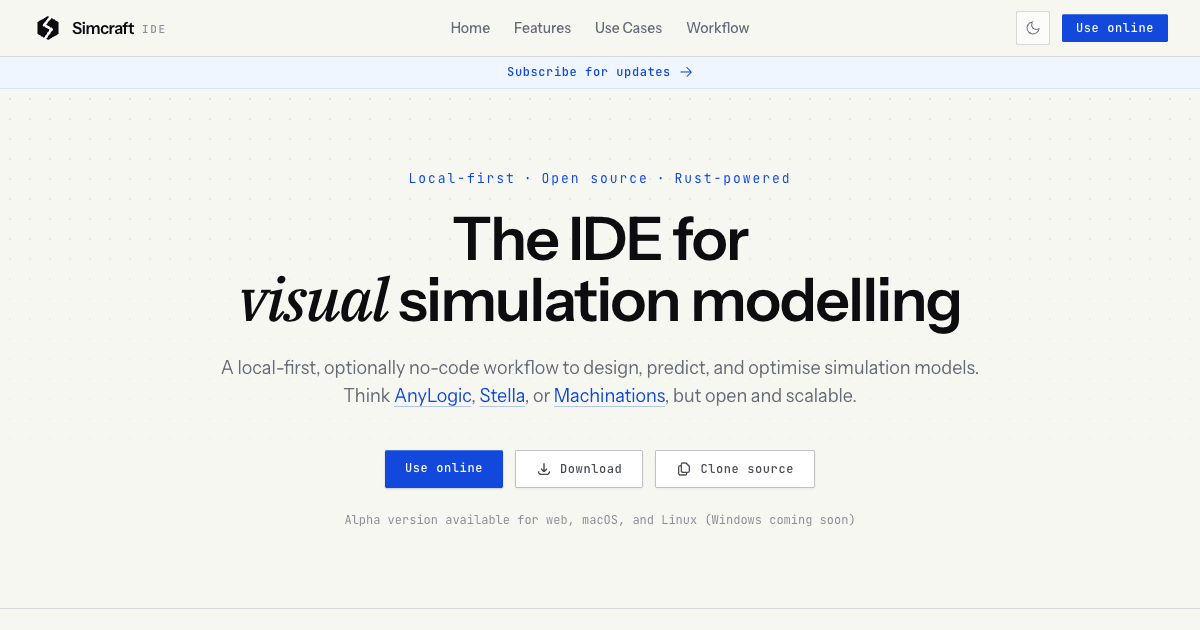1200x630 pixels.
Task: Click the blue hero Use online button
Action: (x=444, y=469)
